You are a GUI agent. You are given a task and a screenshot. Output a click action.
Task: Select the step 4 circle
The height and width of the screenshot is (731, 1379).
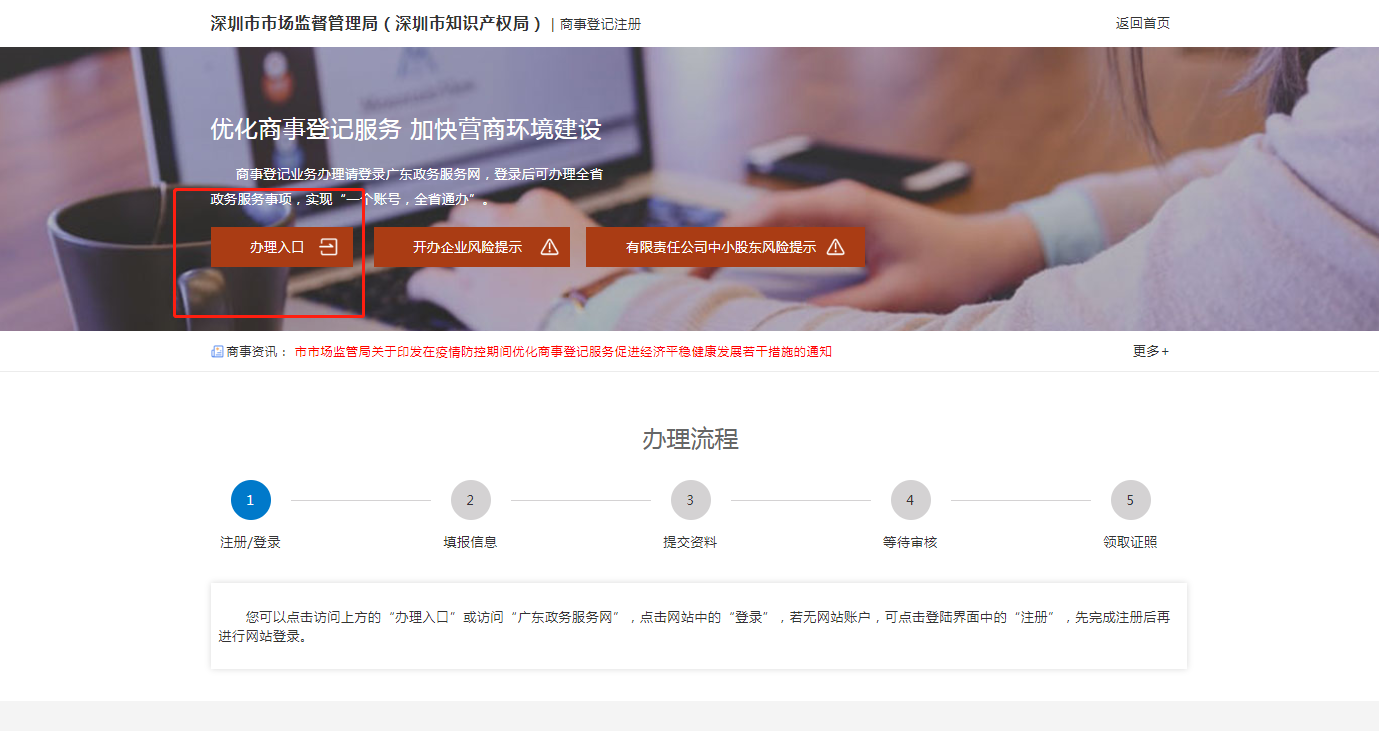(910, 500)
